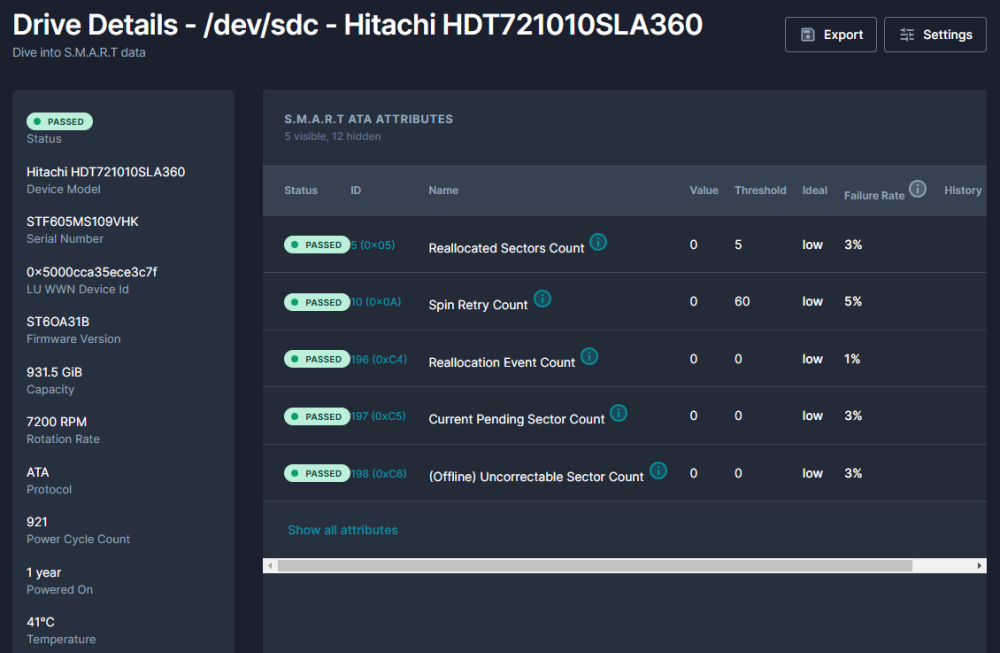
Task: Click PASSED badge in Reallocation Event Count row
Action: [317, 359]
